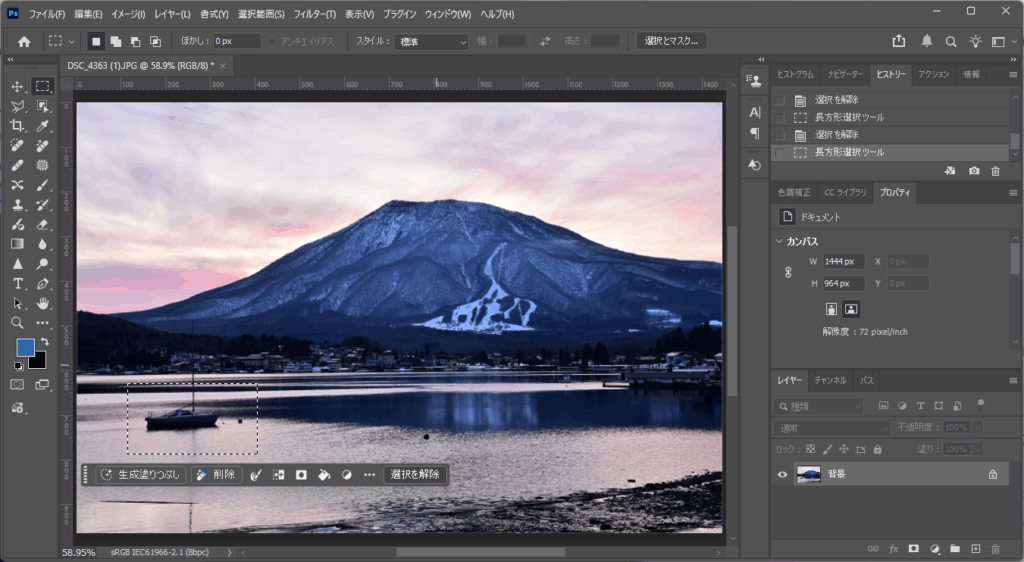1024x562 pixels.
Task: Activate the Zoom tool magnifier
Action: coord(17,323)
